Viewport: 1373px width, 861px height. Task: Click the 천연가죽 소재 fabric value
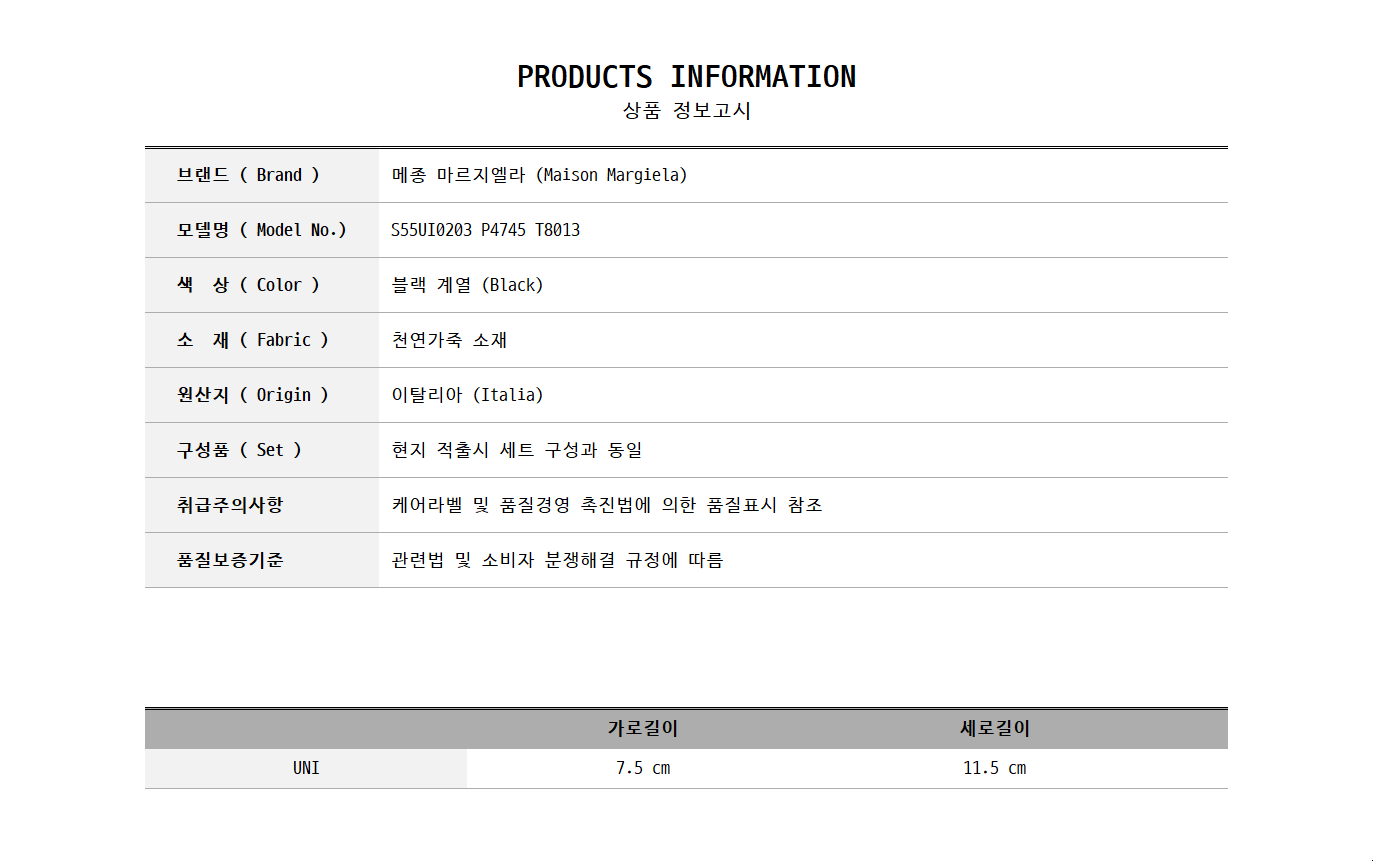(x=449, y=340)
